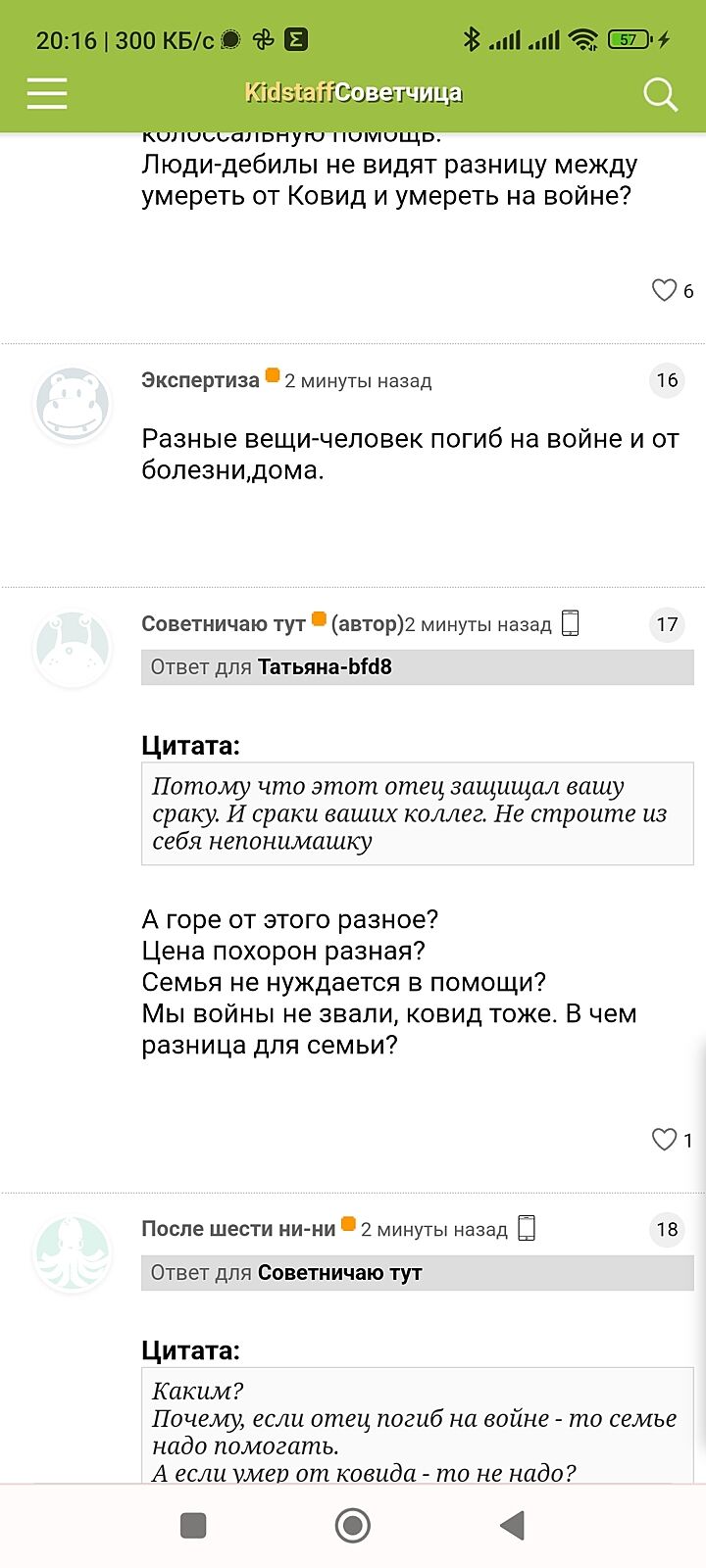Screen dimensions: 706x1568
Task: Like comment 17 with one heart
Action: tap(665, 1139)
